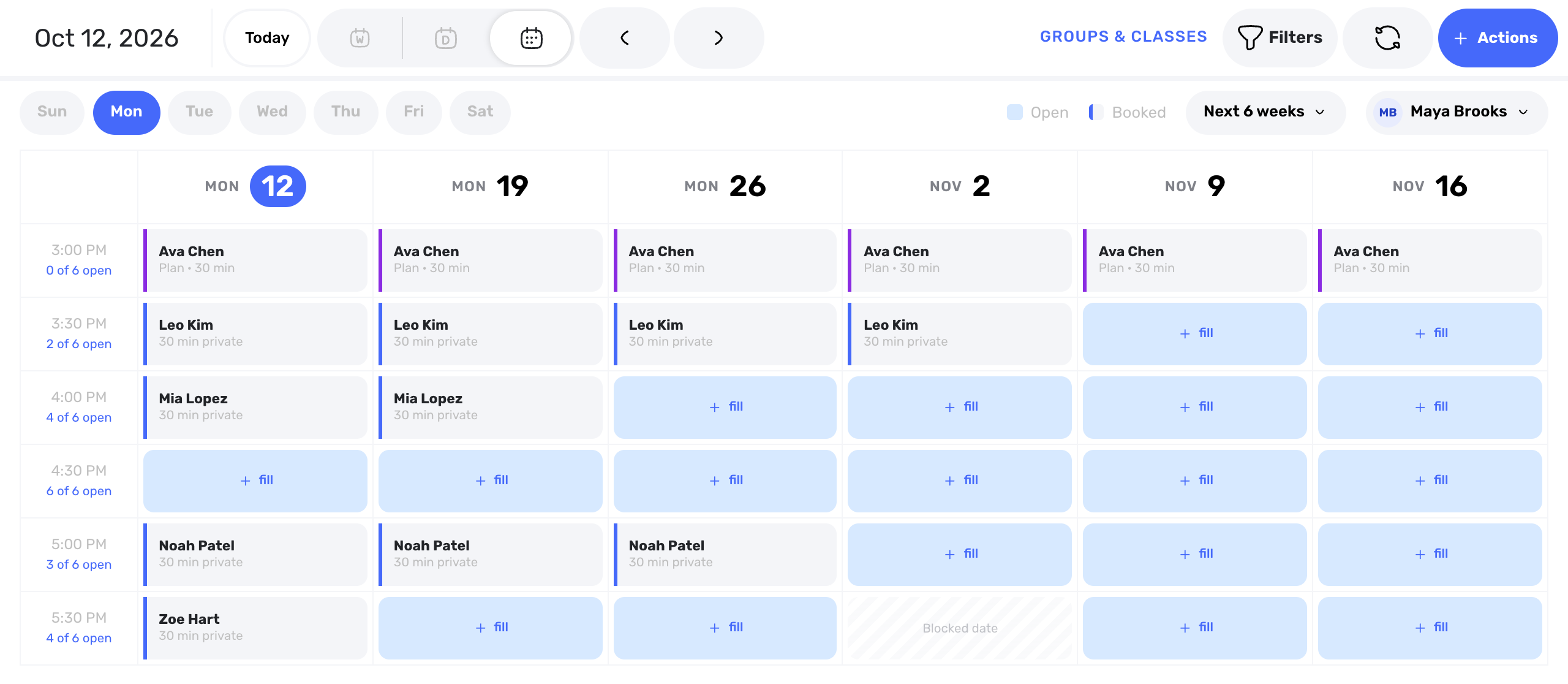Select the Mon day tab
This screenshot has height=684, width=1568.
126,112
